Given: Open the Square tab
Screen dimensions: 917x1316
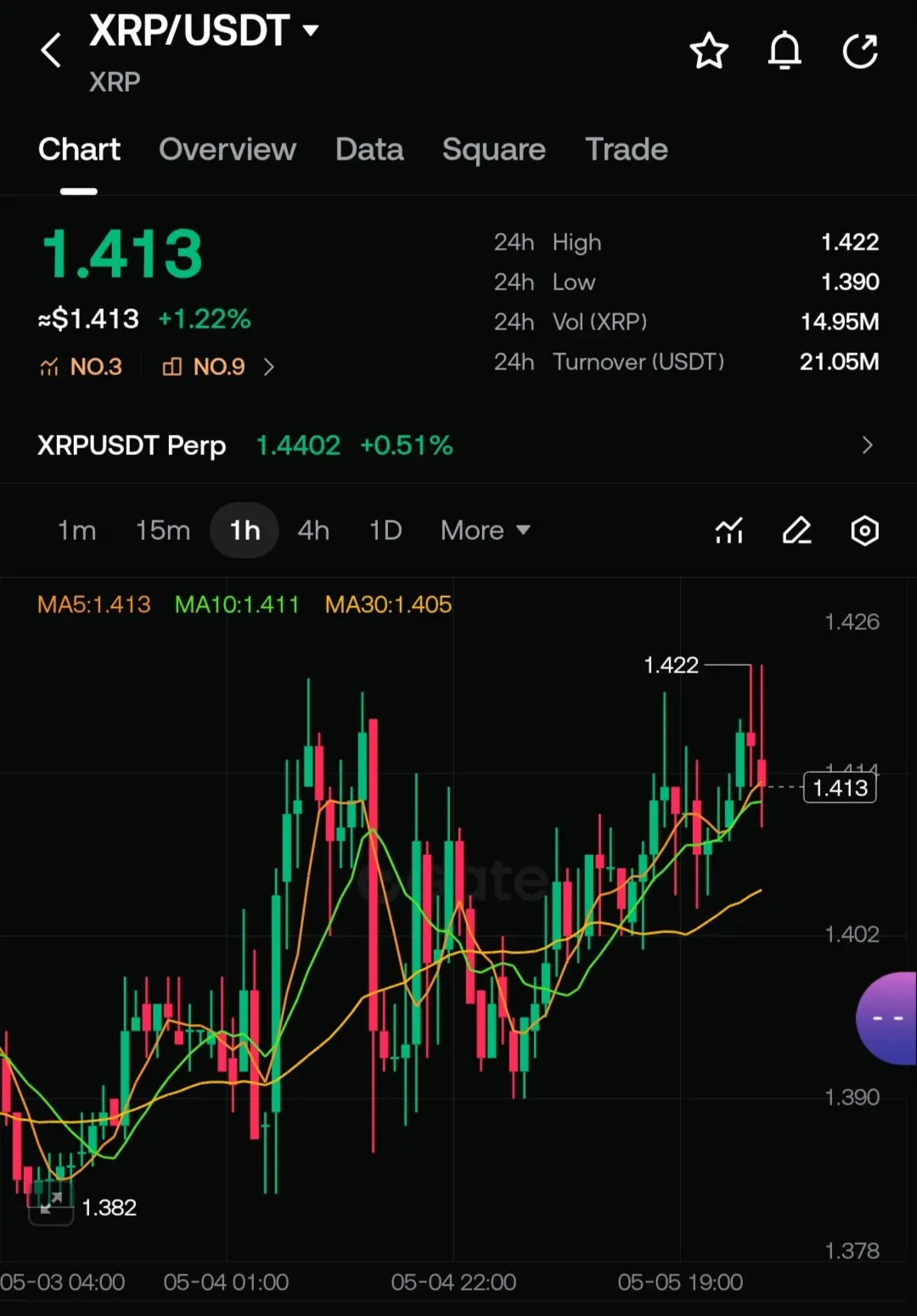Looking at the screenshot, I should (x=494, y=149).
